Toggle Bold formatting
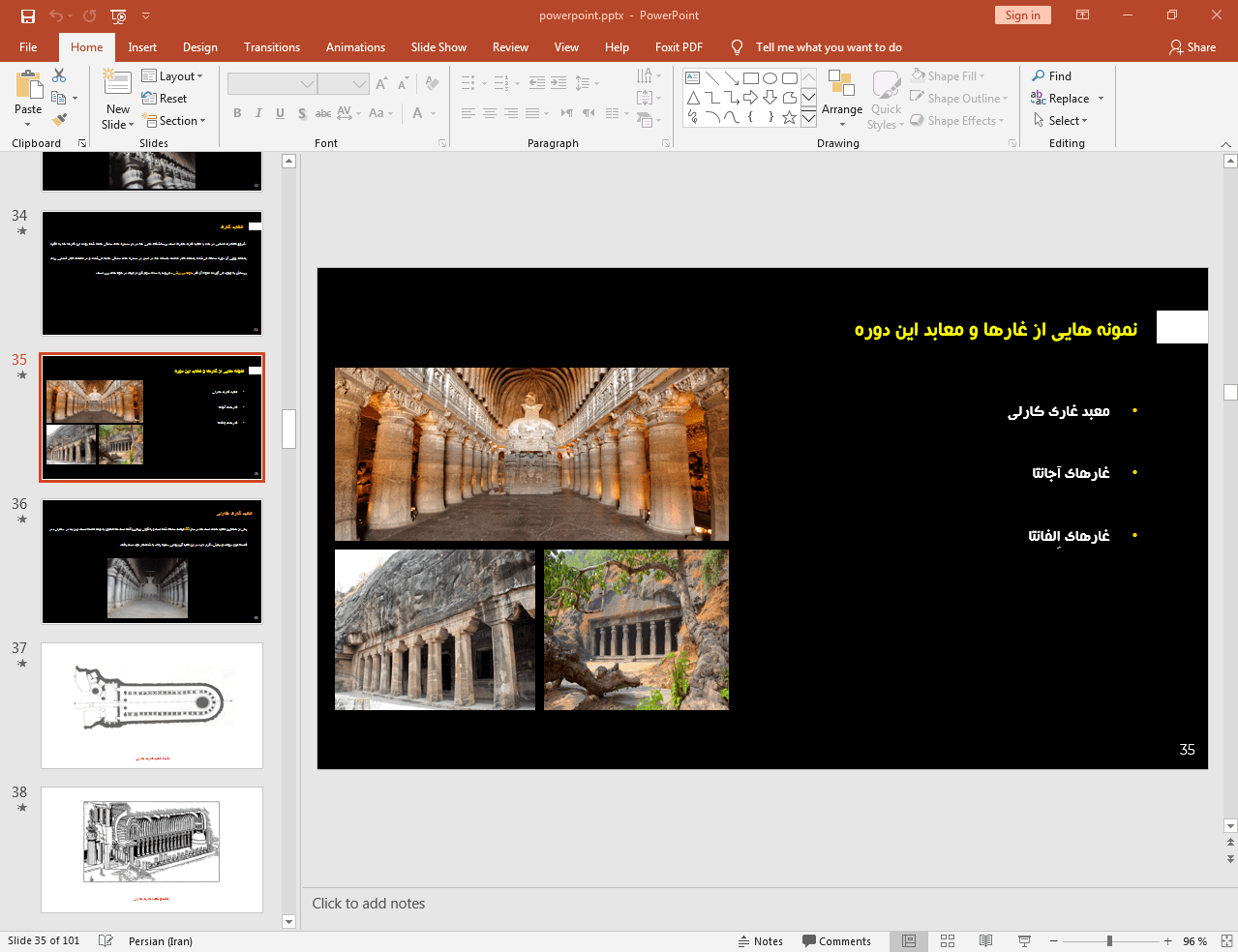The image size is (1238, 952). tap(237, 113)
